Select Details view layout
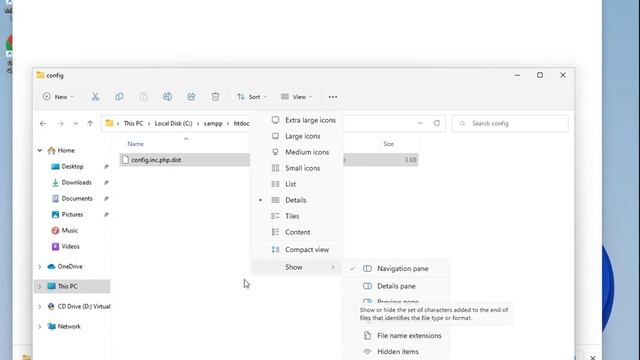 [x=297, y=200]
